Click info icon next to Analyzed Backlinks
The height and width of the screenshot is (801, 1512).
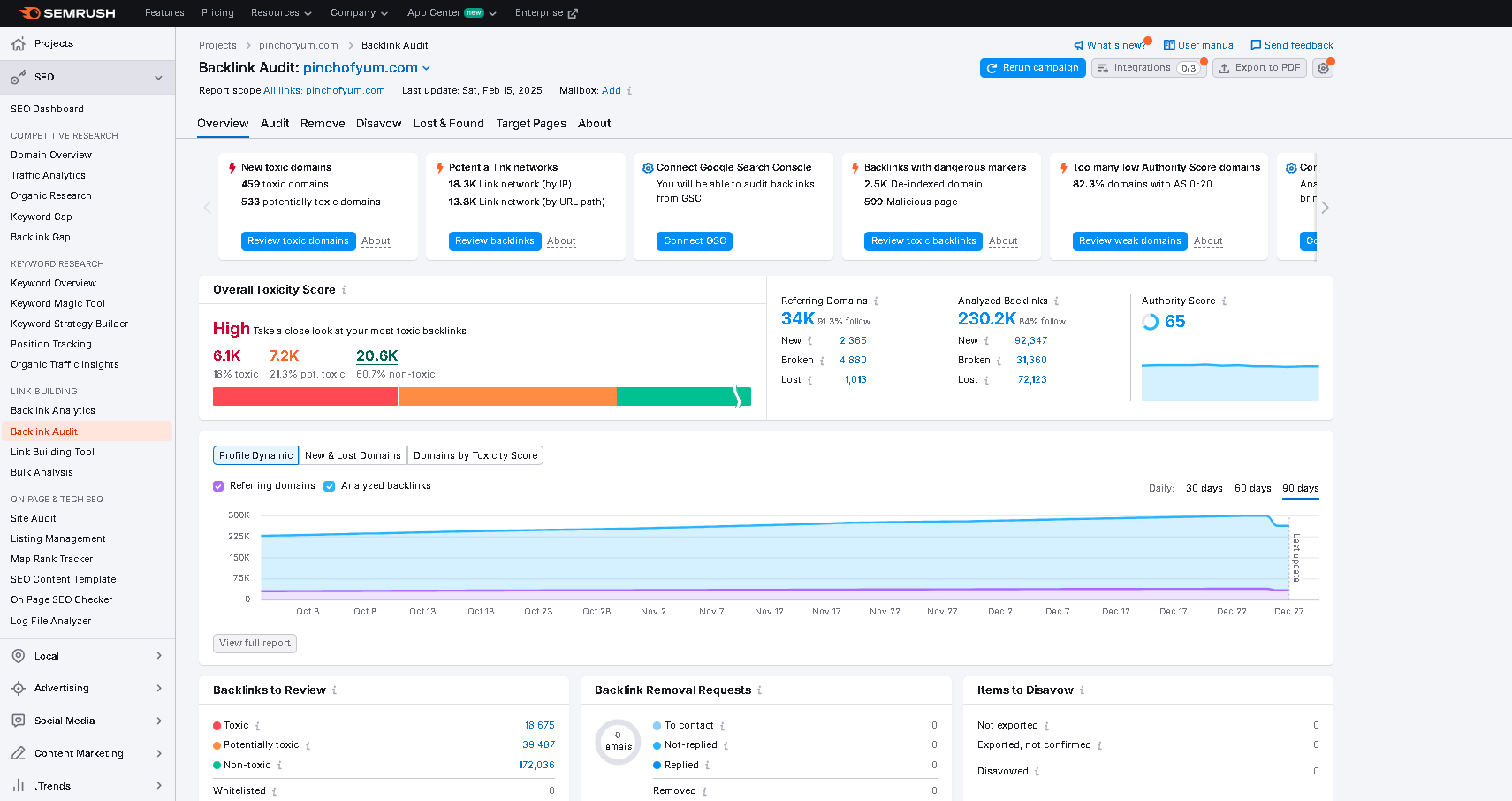click(1056, 301)
